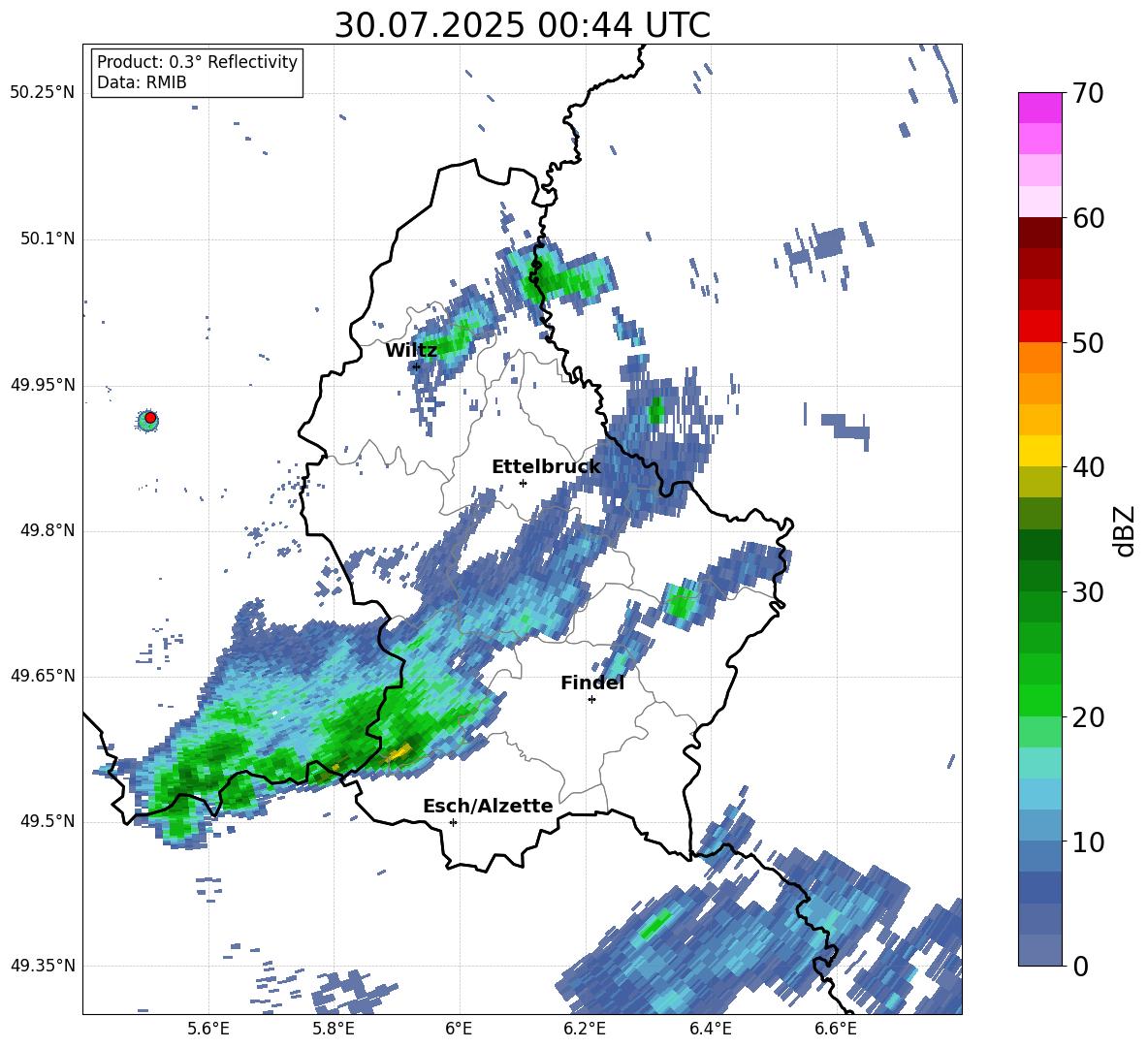Click the colorbar 20 tick label
This screenshot has height=1048, width=1148.
point(1087,717)
